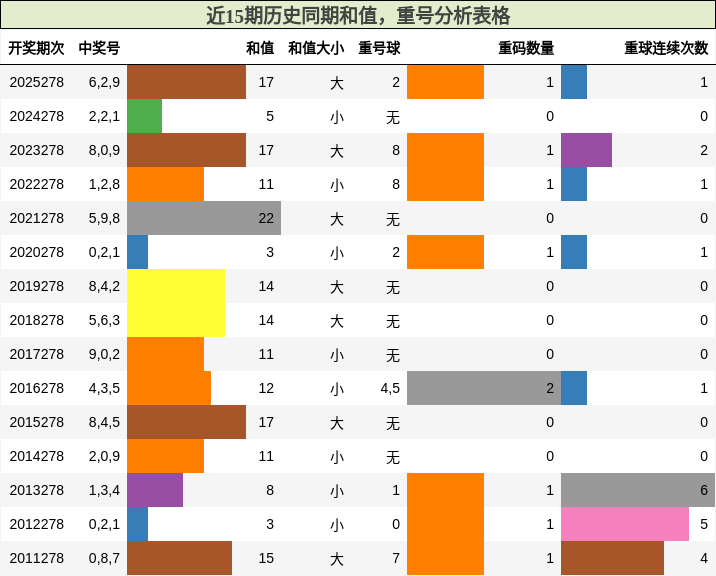This screenshot has width=716, height=576.
Task: Select the period cell 2019278
Action: click(x=37, y=286)
